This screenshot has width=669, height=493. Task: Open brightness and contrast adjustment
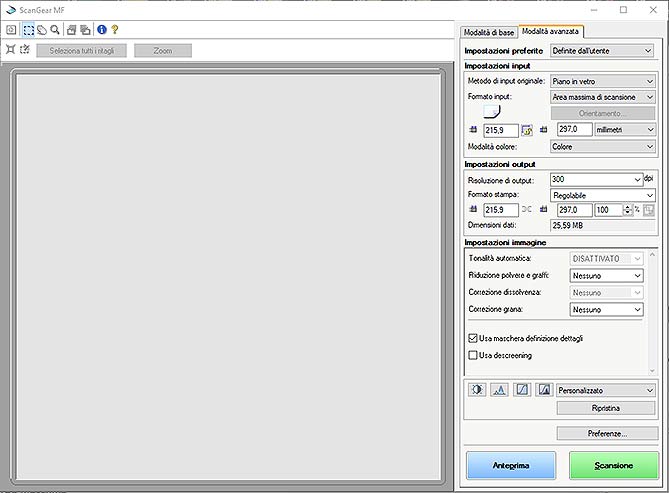coord(476,390)
